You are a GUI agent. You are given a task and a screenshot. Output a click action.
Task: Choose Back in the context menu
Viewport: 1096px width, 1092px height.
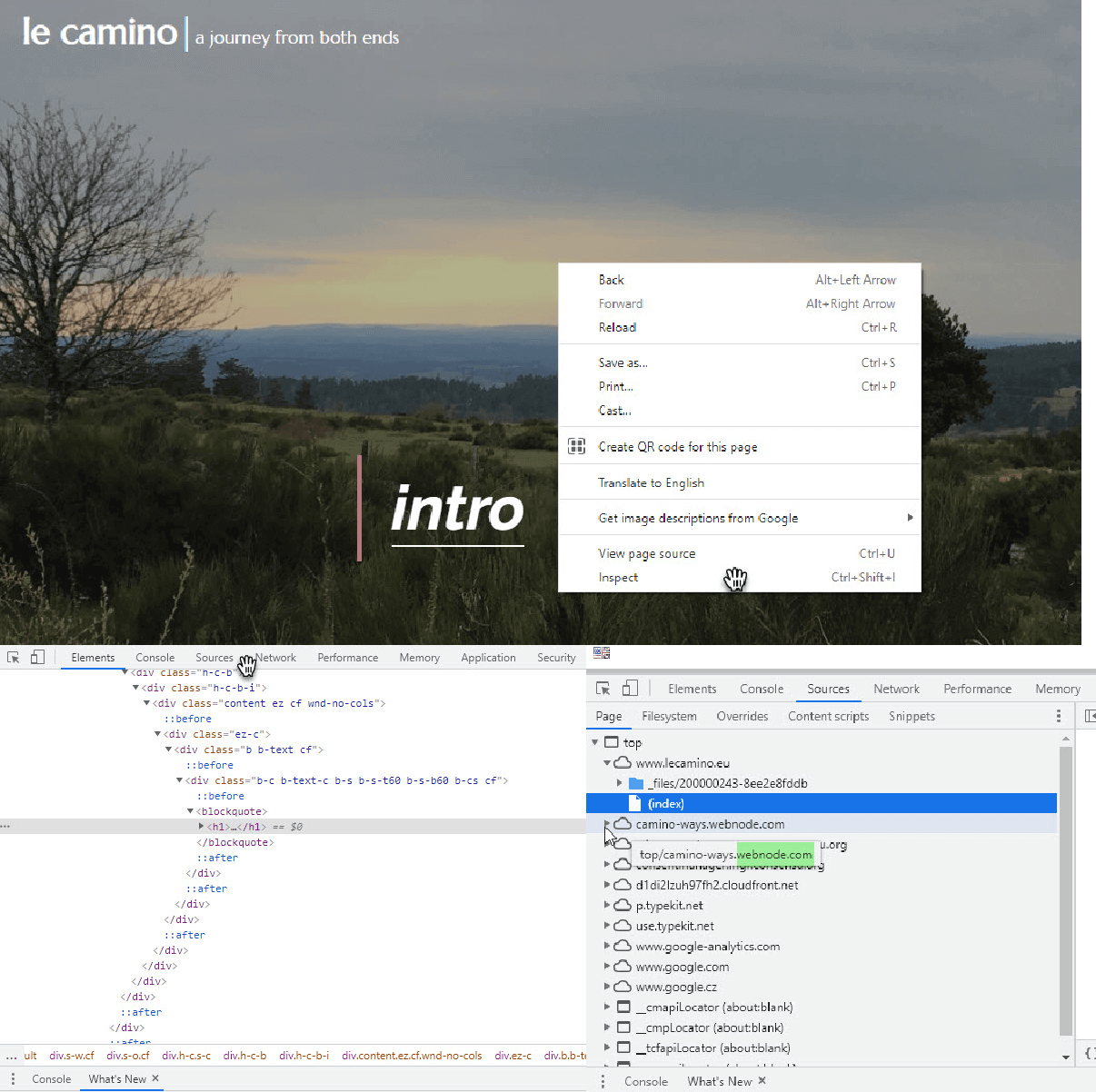(x=740, y=280)
